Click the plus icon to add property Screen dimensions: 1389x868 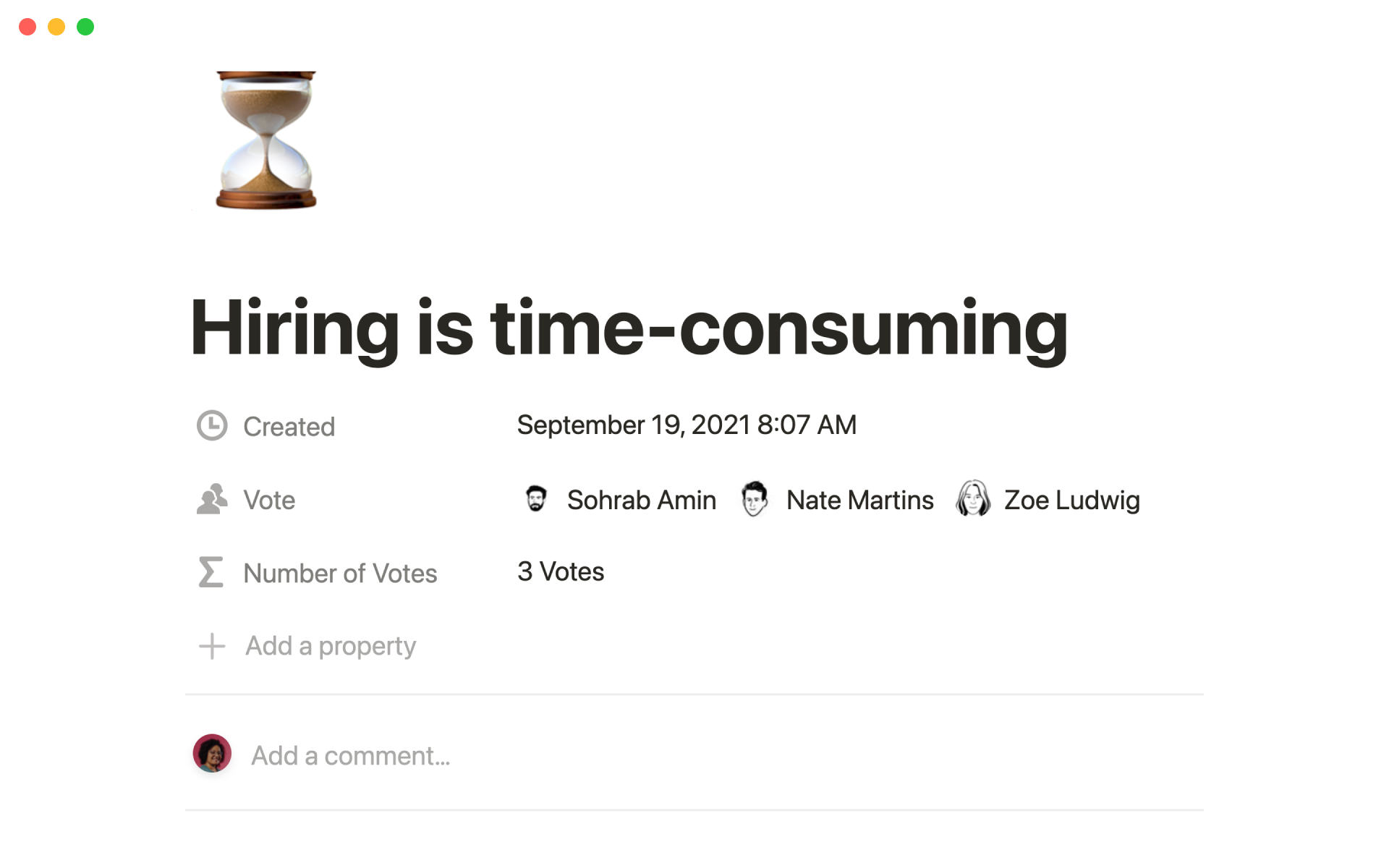pyautogui.click(x=212, y=646)
